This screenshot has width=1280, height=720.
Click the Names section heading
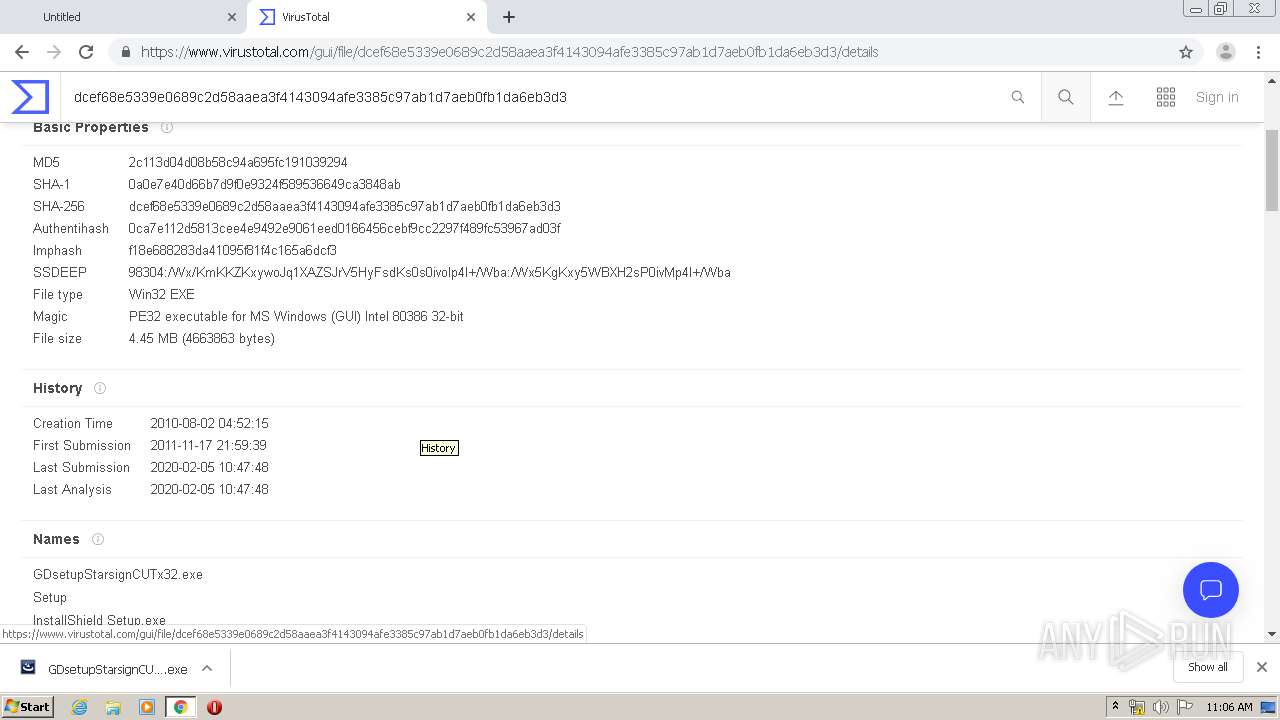click(x=56, y=539)
